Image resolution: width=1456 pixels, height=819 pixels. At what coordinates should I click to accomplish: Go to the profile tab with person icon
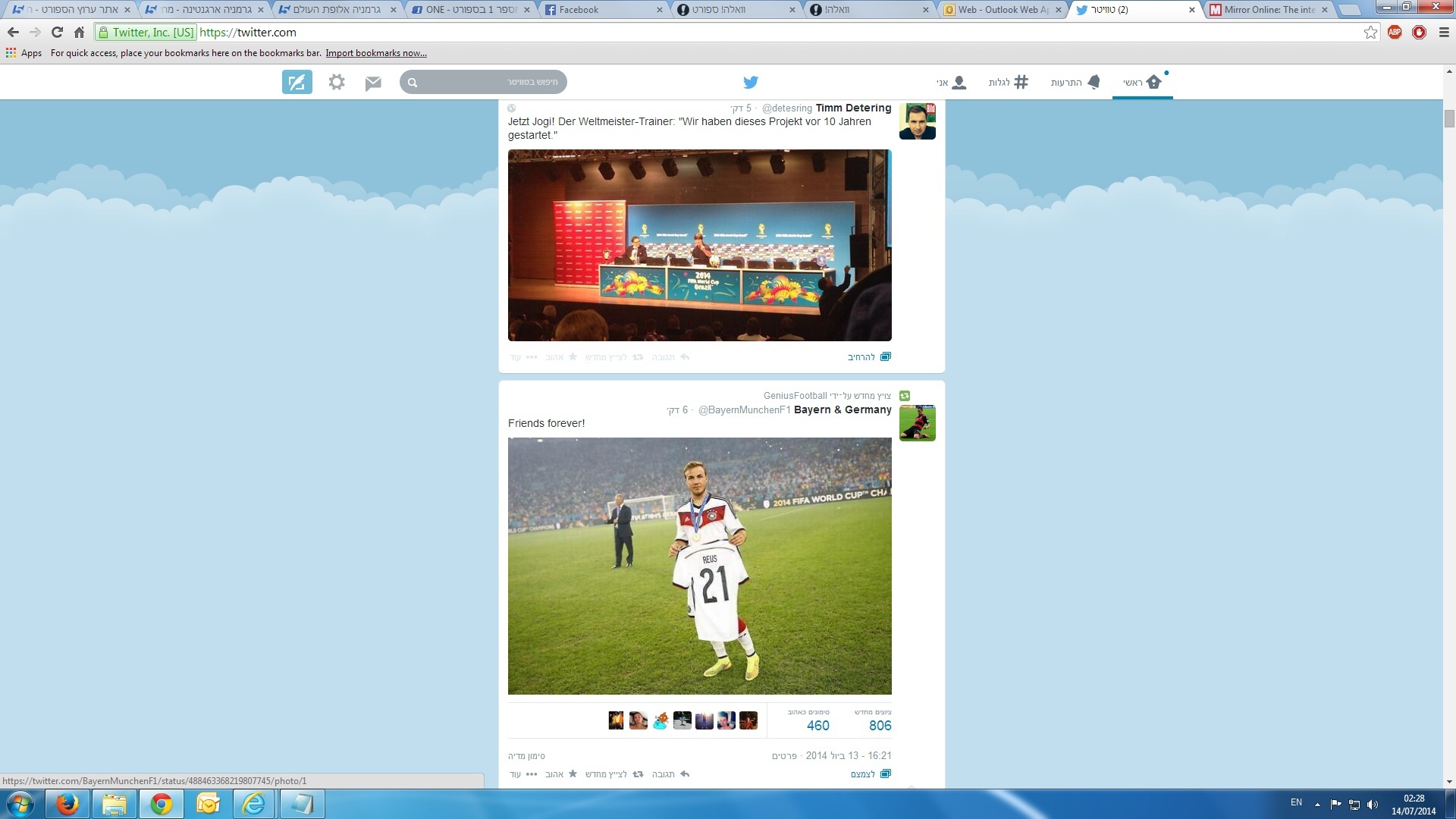952,82
